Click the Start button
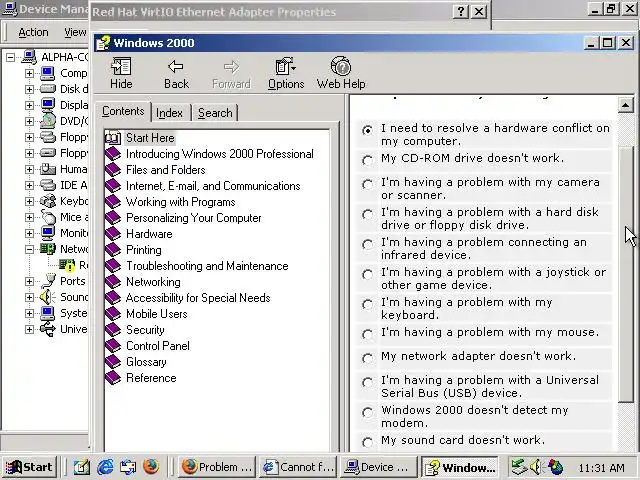 [29, 467]
